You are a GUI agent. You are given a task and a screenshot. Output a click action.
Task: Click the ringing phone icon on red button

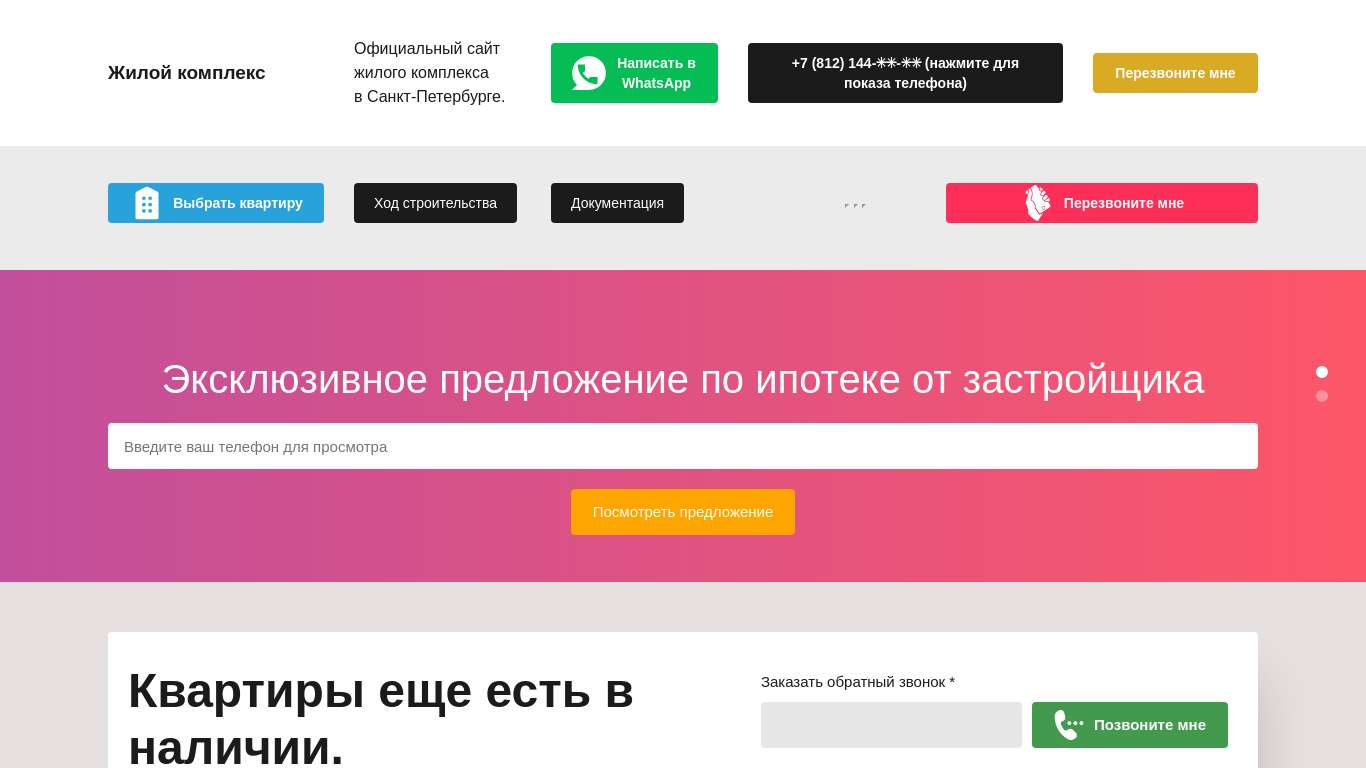pyautogui.click(x=1038, y=203)
